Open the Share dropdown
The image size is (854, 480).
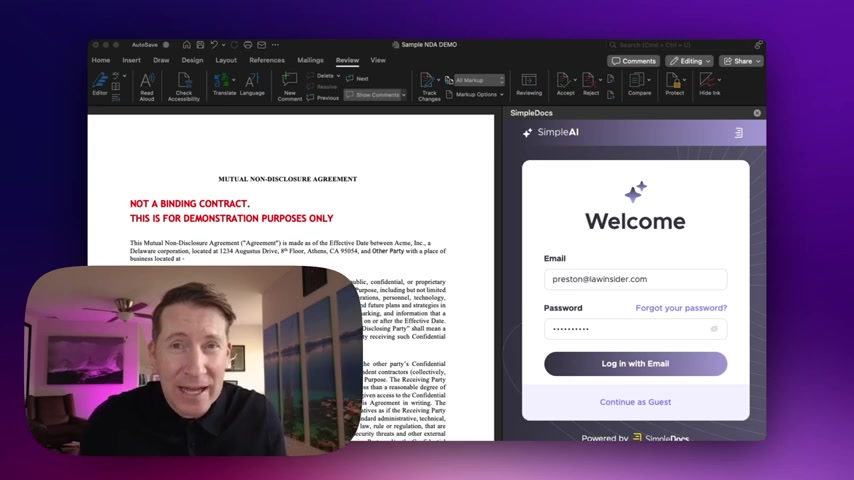[741, 61]
